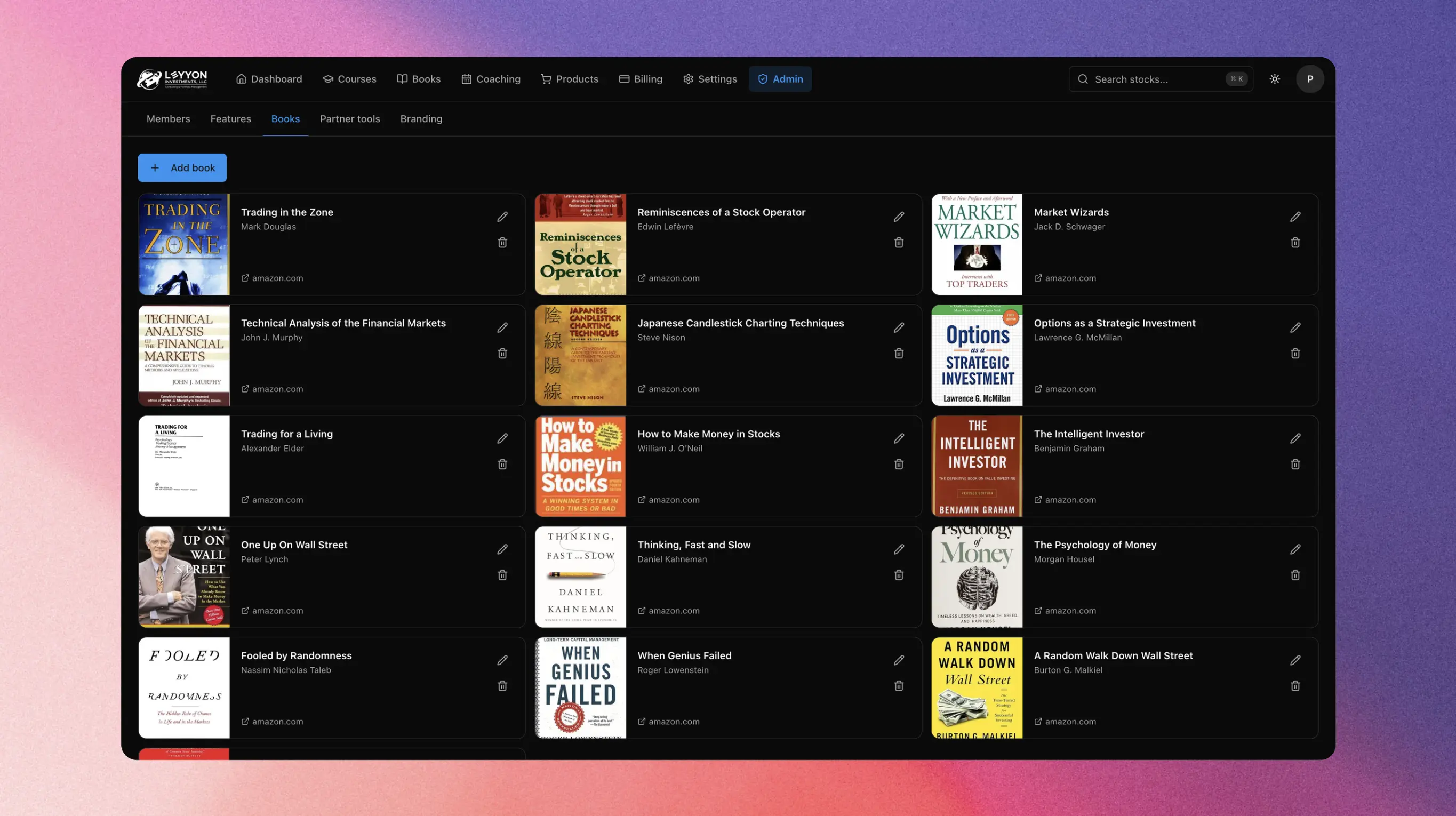This screenshot has height=816, width=1456.
Task: Delete Japanese Candlestick Charting Techniques book
Action: click(899, 353)
